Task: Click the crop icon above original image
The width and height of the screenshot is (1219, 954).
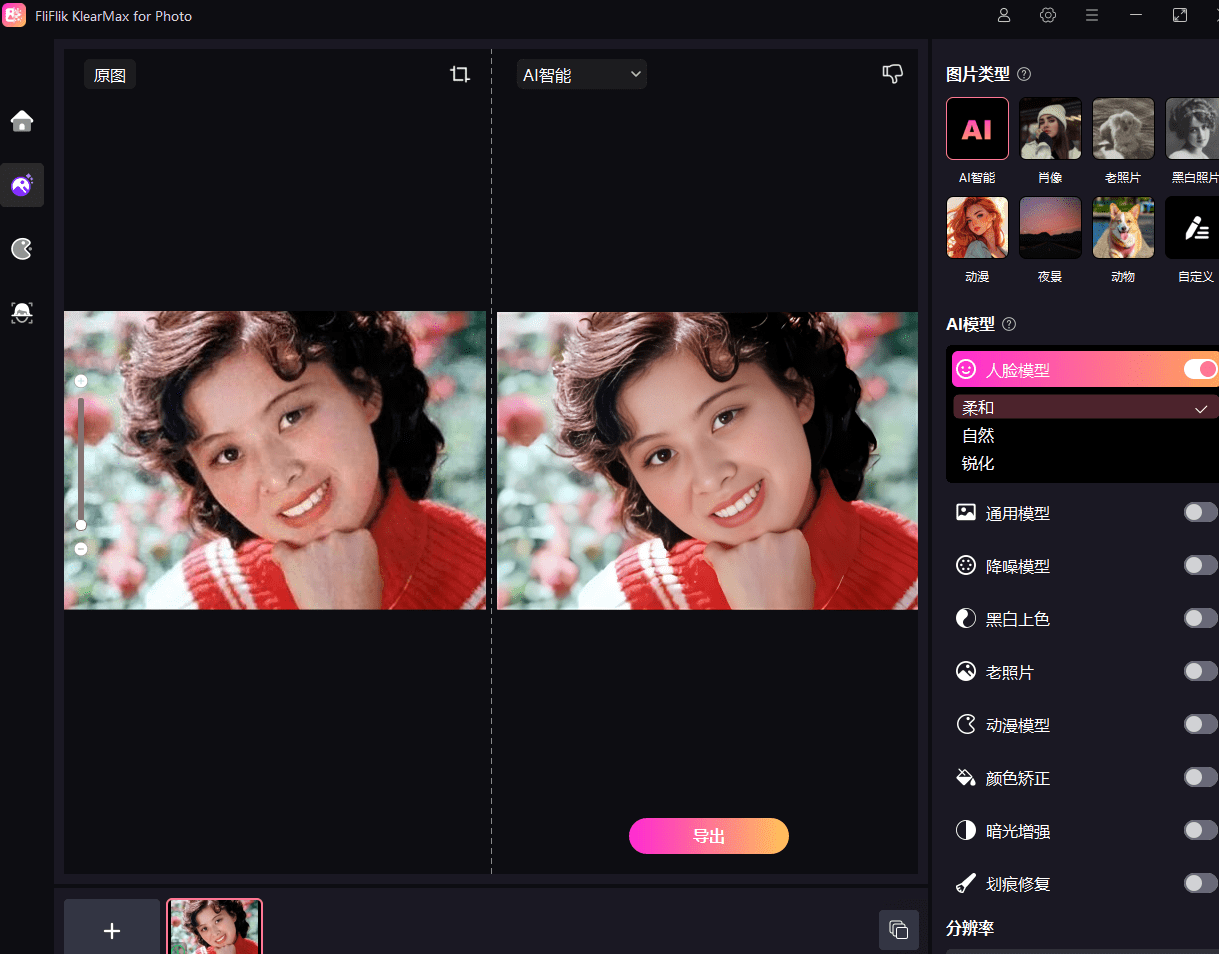Action: click(460, 74)
